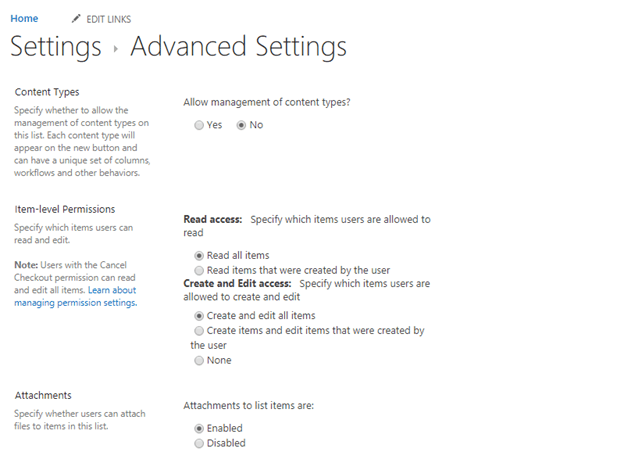Click the Advanced Settings page heading
Viewport: 624px width, 452px height.
click(x=238, y=47)
